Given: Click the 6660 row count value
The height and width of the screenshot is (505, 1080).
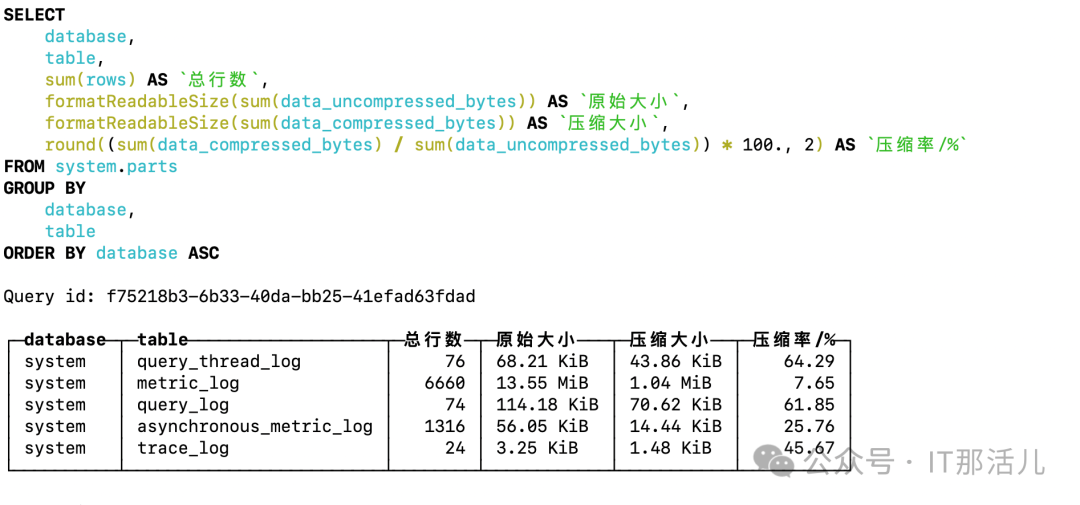Looking at the screenshot, I should pos(445,383).
